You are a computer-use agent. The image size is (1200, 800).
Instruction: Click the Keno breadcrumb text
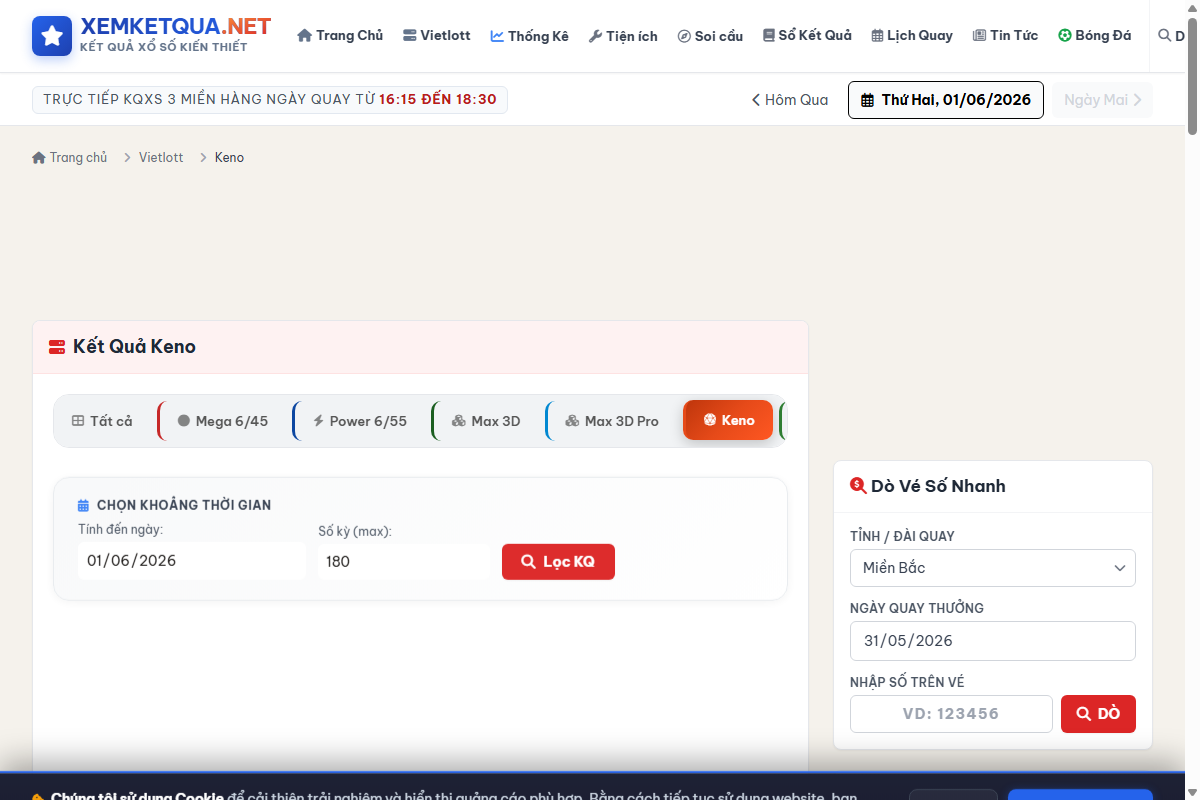pos(229,157)
